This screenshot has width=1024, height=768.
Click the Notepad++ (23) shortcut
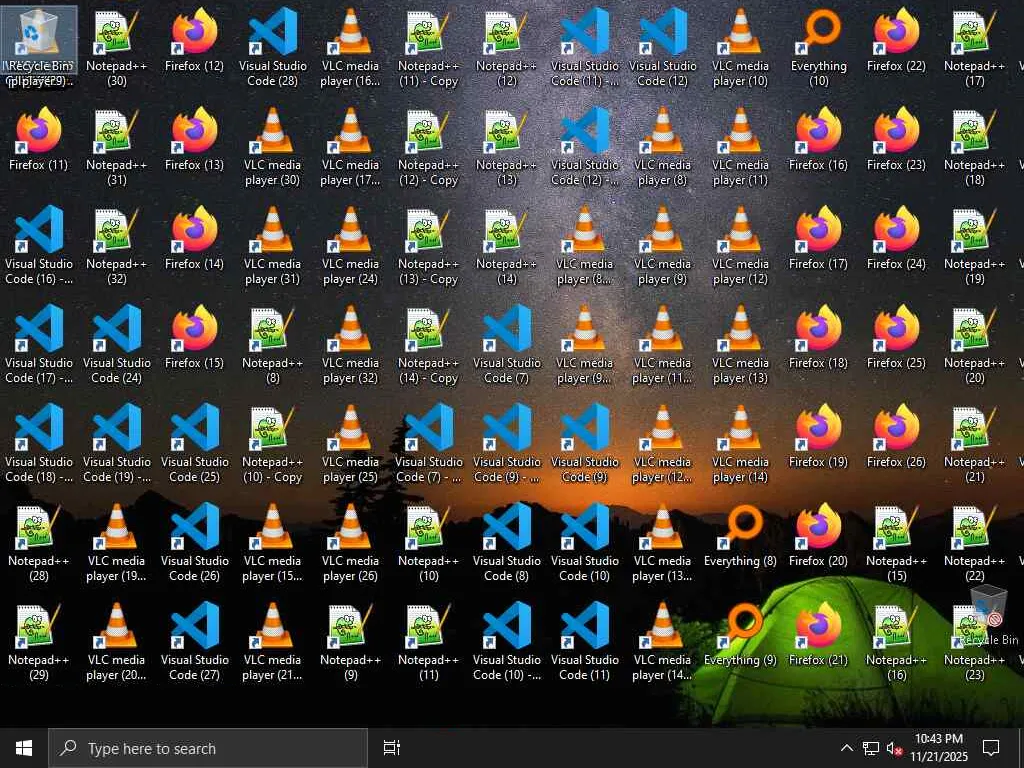[x=974, y=643]
